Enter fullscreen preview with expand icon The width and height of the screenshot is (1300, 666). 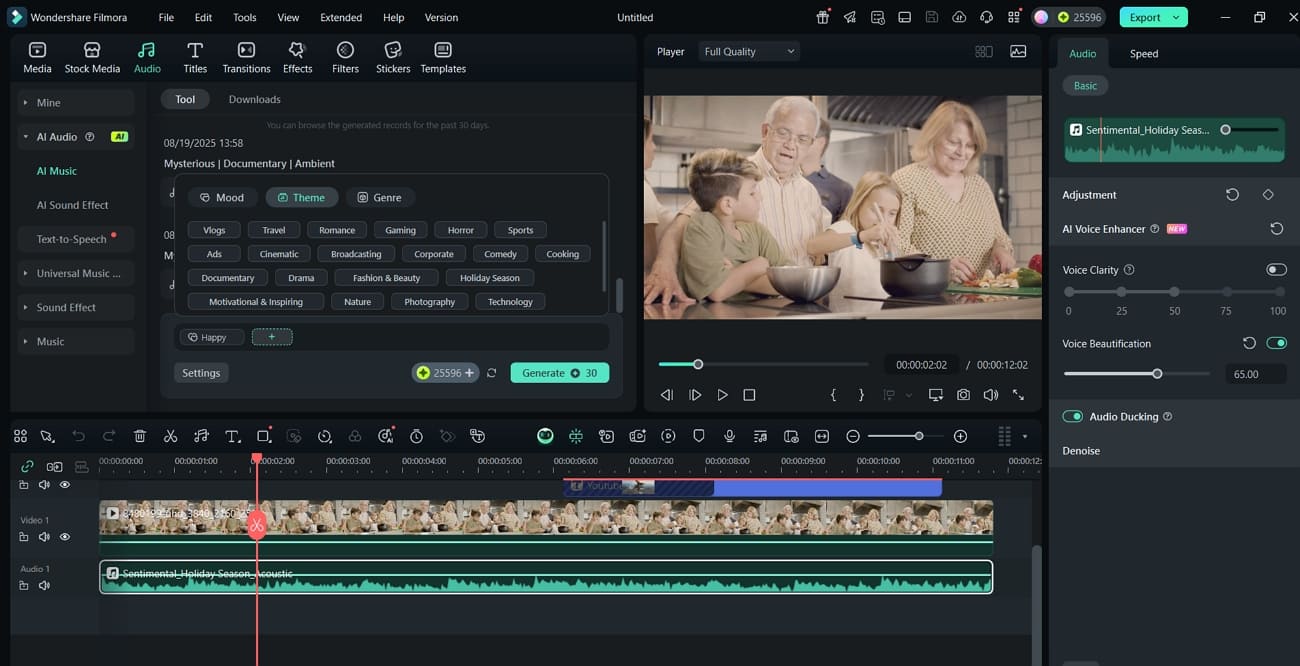1018,395
